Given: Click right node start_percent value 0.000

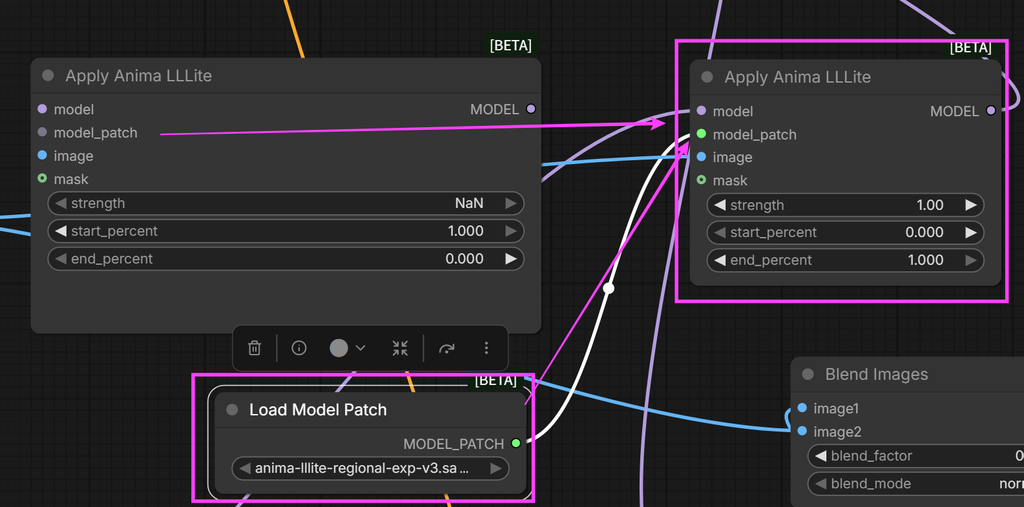Looking at the screenshot, I should [x=924, y=233].
